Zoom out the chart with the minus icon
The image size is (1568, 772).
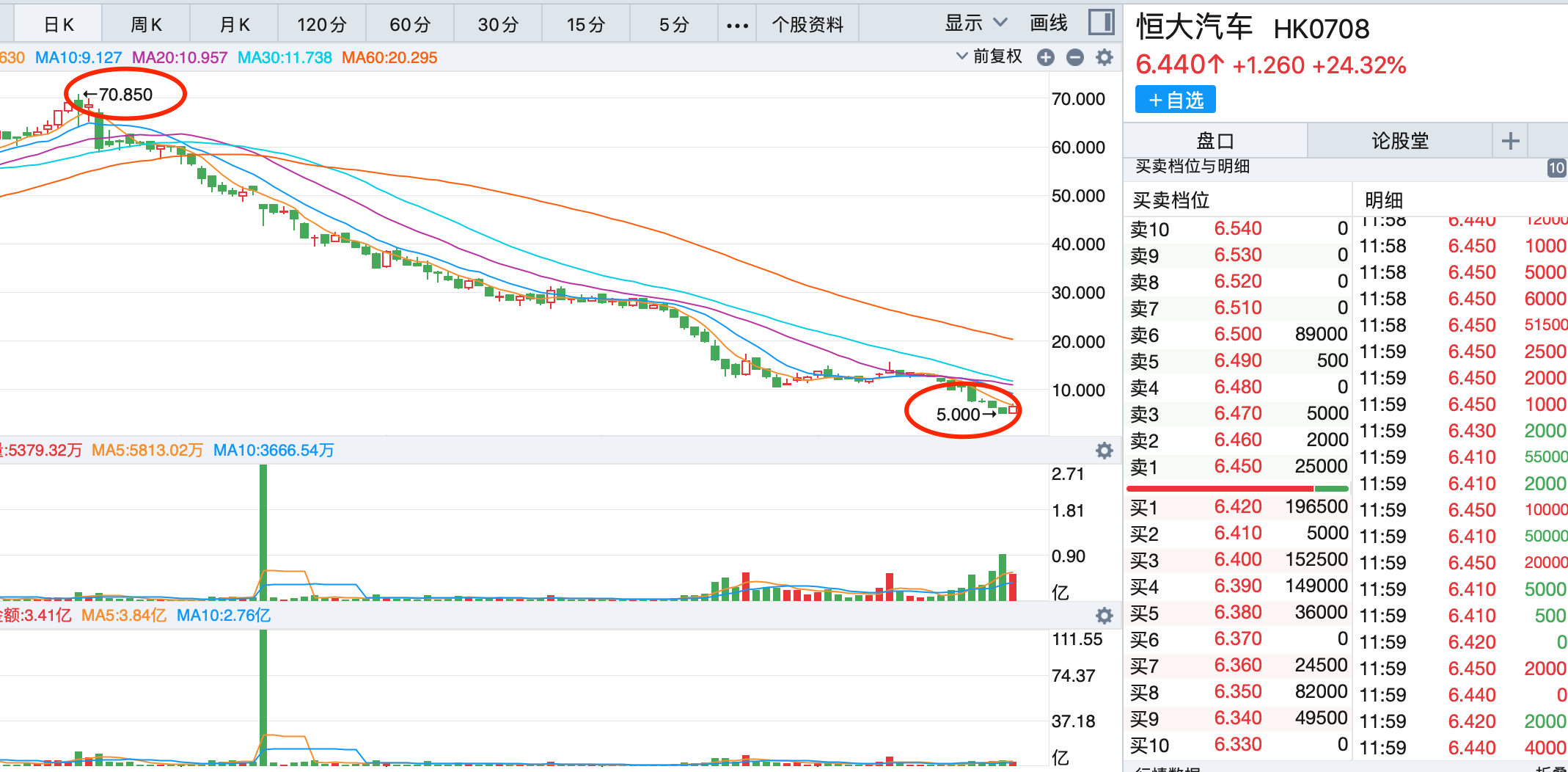coord(1075,57)
